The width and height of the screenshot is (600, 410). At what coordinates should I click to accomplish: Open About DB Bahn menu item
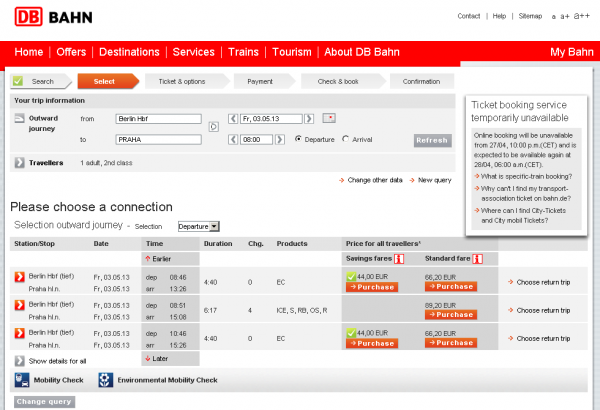[362, 52]
